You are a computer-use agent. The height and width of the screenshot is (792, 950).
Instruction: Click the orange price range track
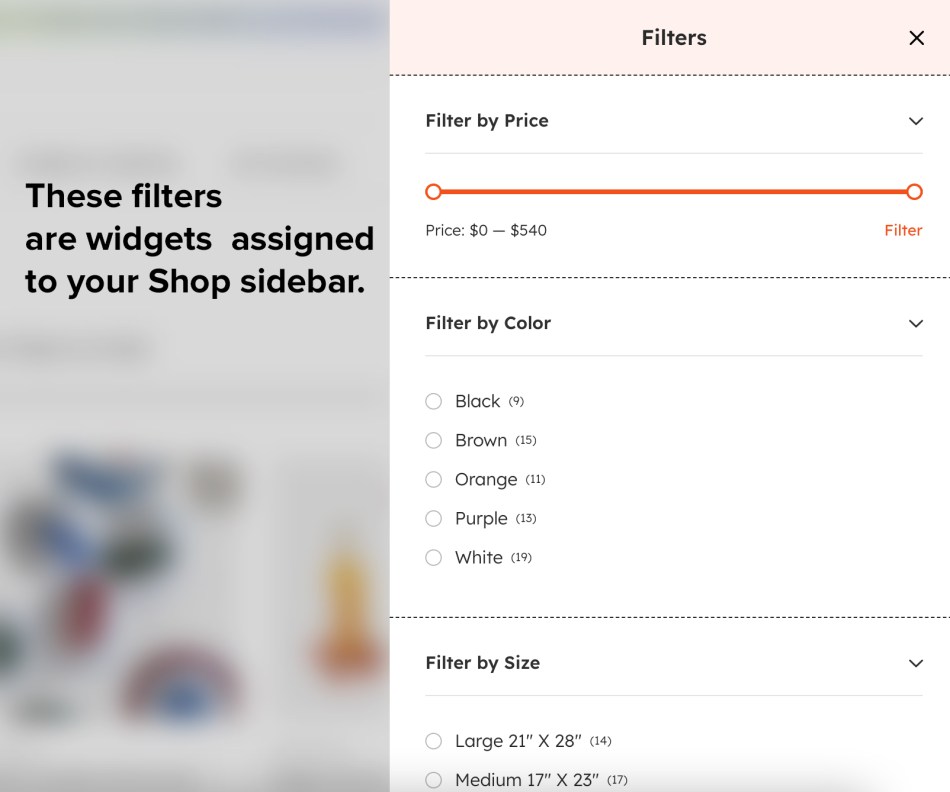point(674,192)
